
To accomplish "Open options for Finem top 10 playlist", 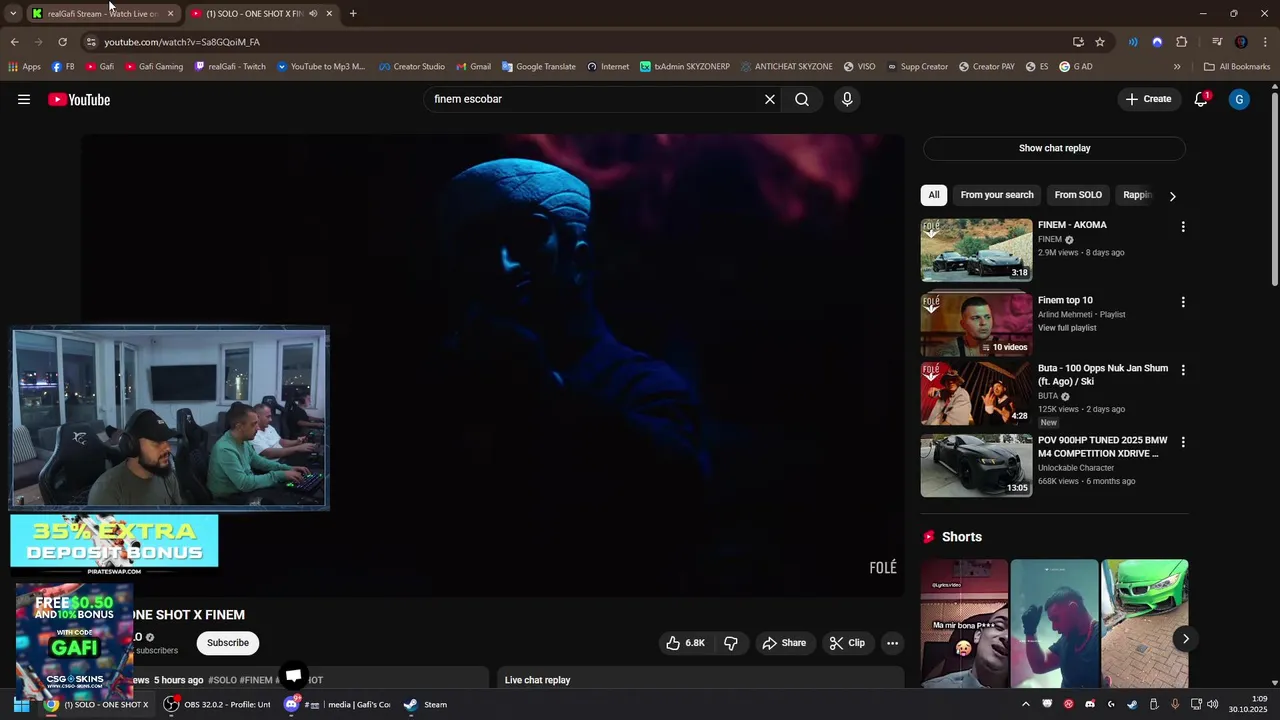I will pos(1183,302).
